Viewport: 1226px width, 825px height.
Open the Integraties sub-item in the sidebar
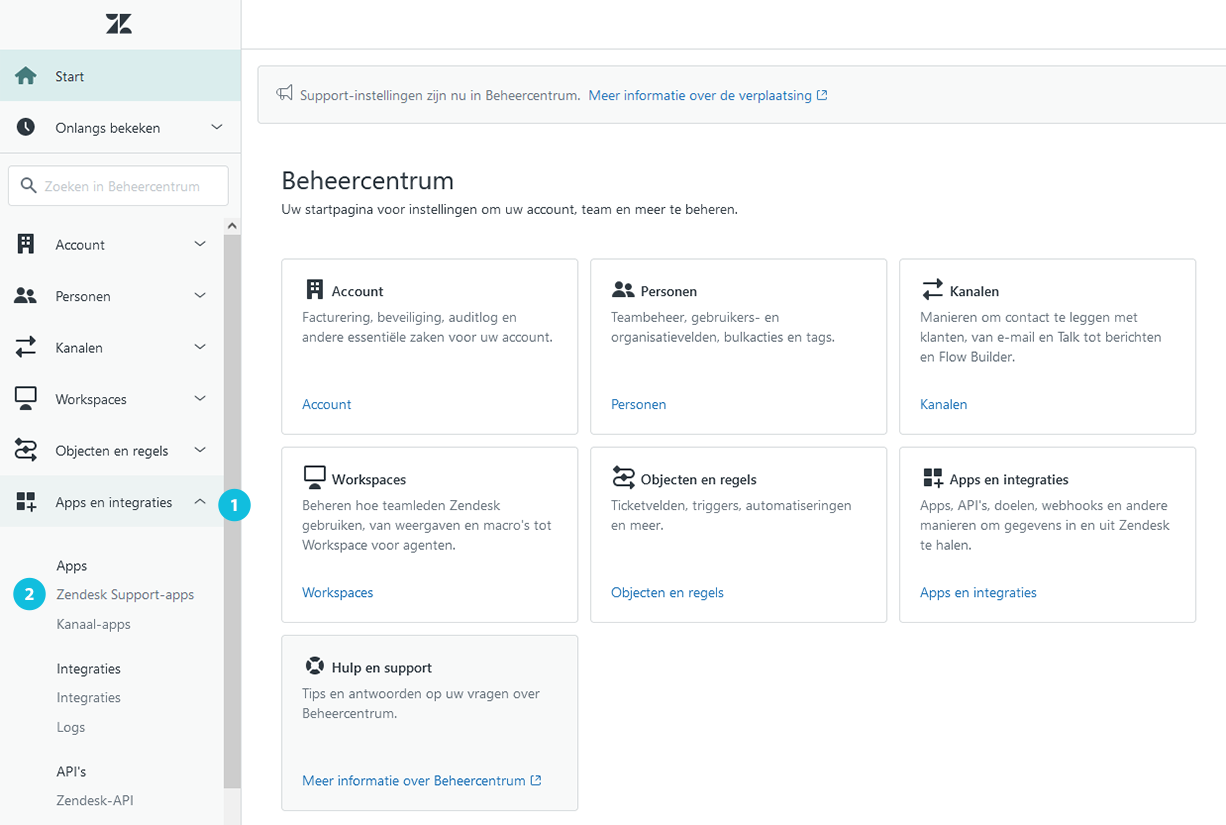pos(89,697)
